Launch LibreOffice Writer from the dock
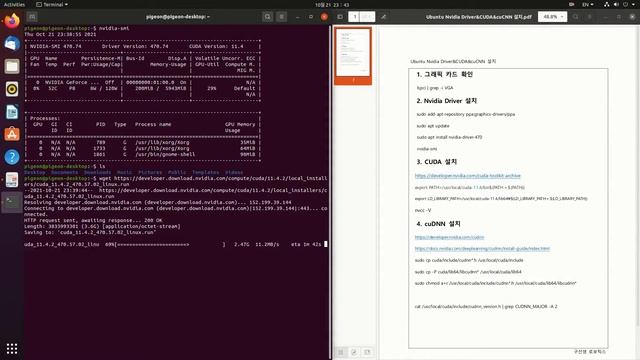Viewport: 640px width, 360px height. [12, 111]
